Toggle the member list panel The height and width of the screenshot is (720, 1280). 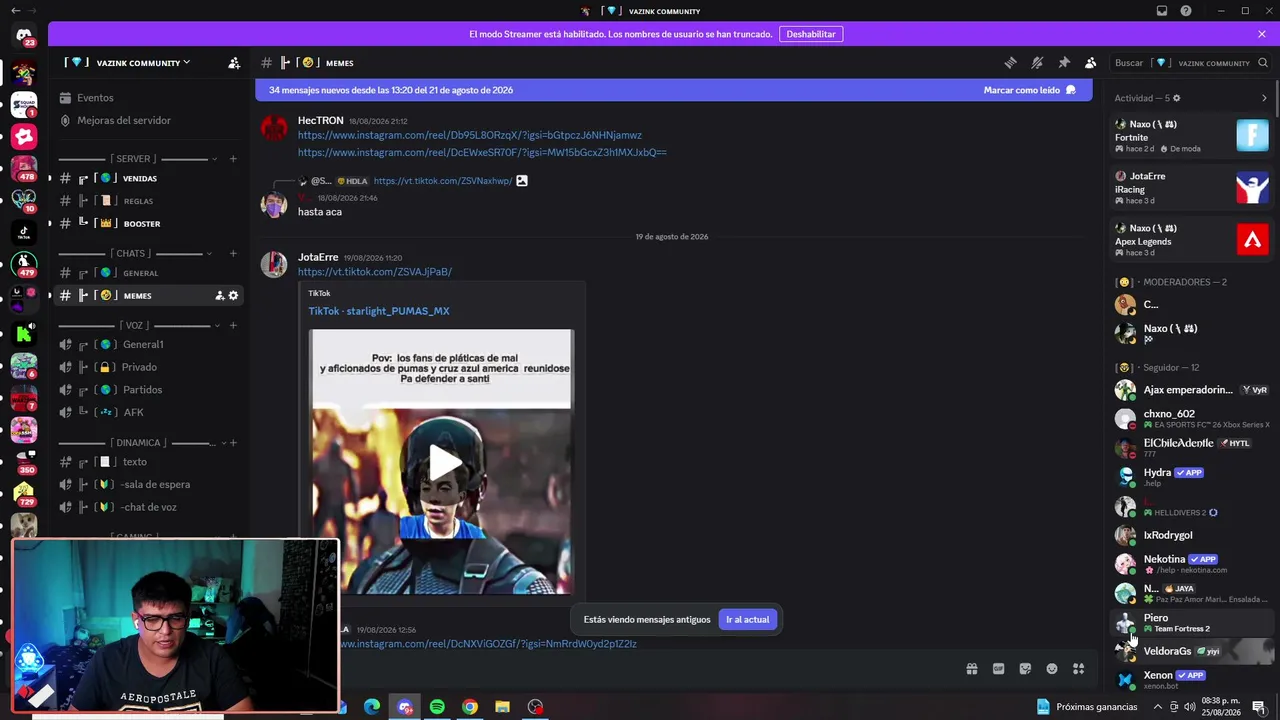(1091, 63)
